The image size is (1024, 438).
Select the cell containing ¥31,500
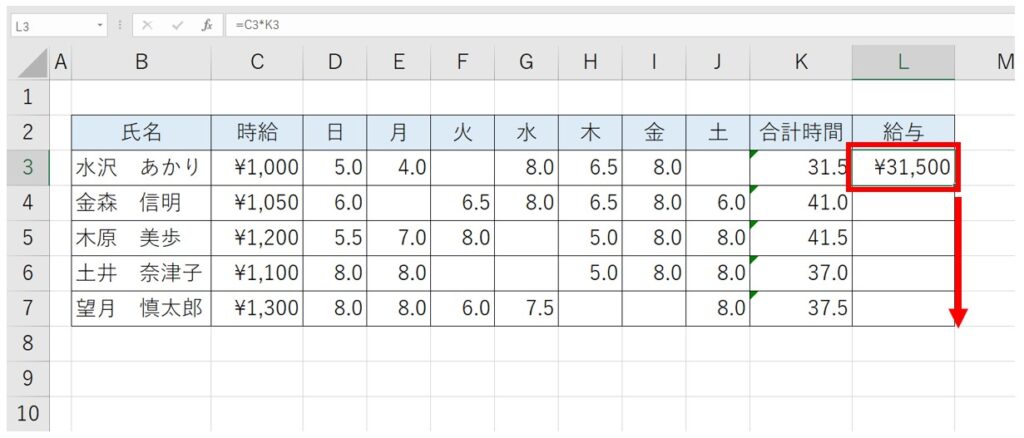[903, 167]
